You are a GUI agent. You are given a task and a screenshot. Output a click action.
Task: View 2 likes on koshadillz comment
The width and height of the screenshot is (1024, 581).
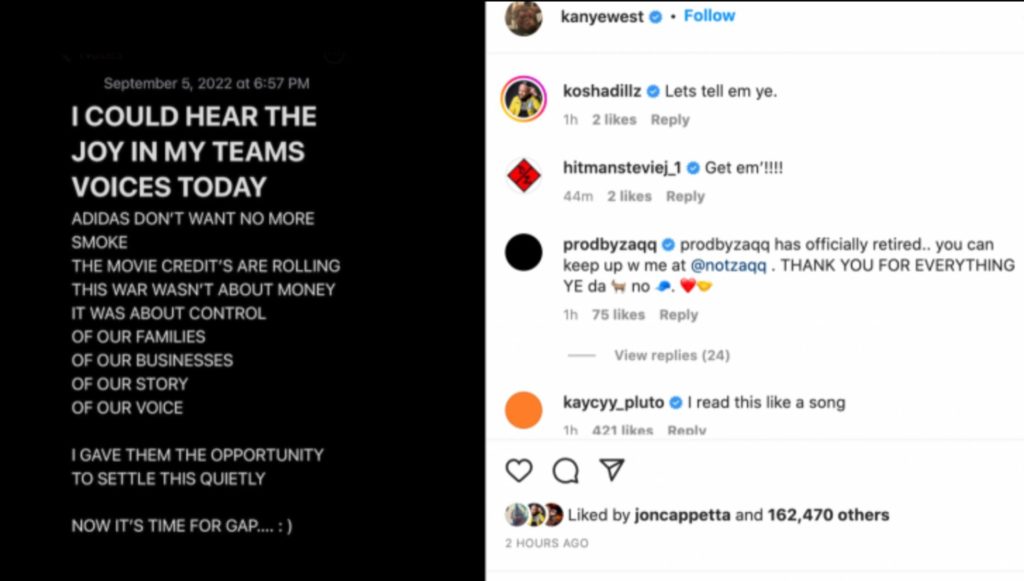point(614,120)
